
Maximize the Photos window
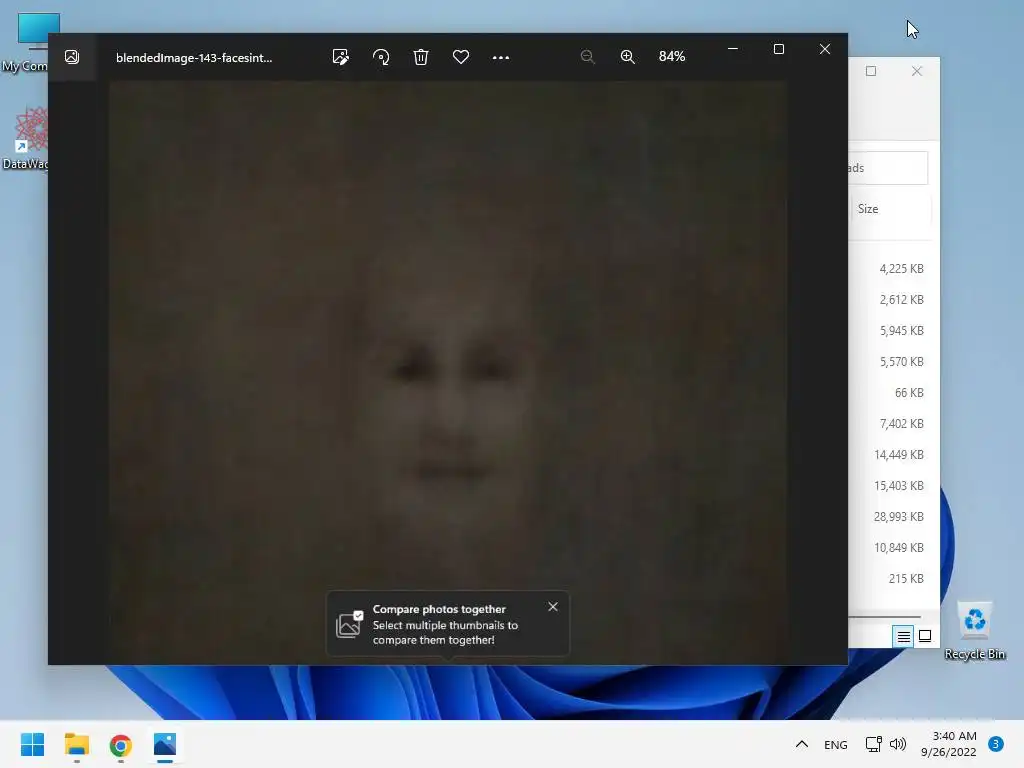tap(778, 49)
